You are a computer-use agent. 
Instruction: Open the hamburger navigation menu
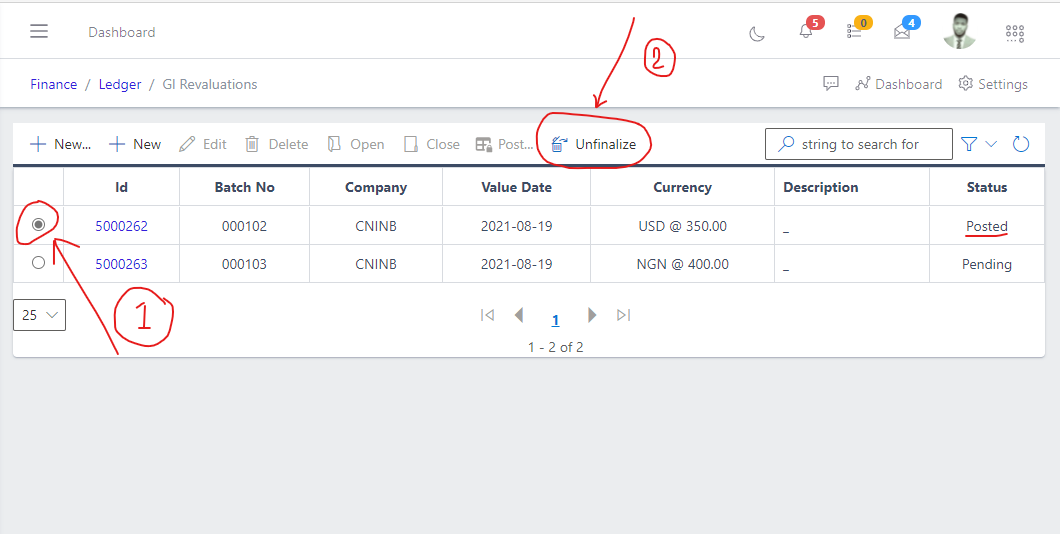click(x=39, y=31)
